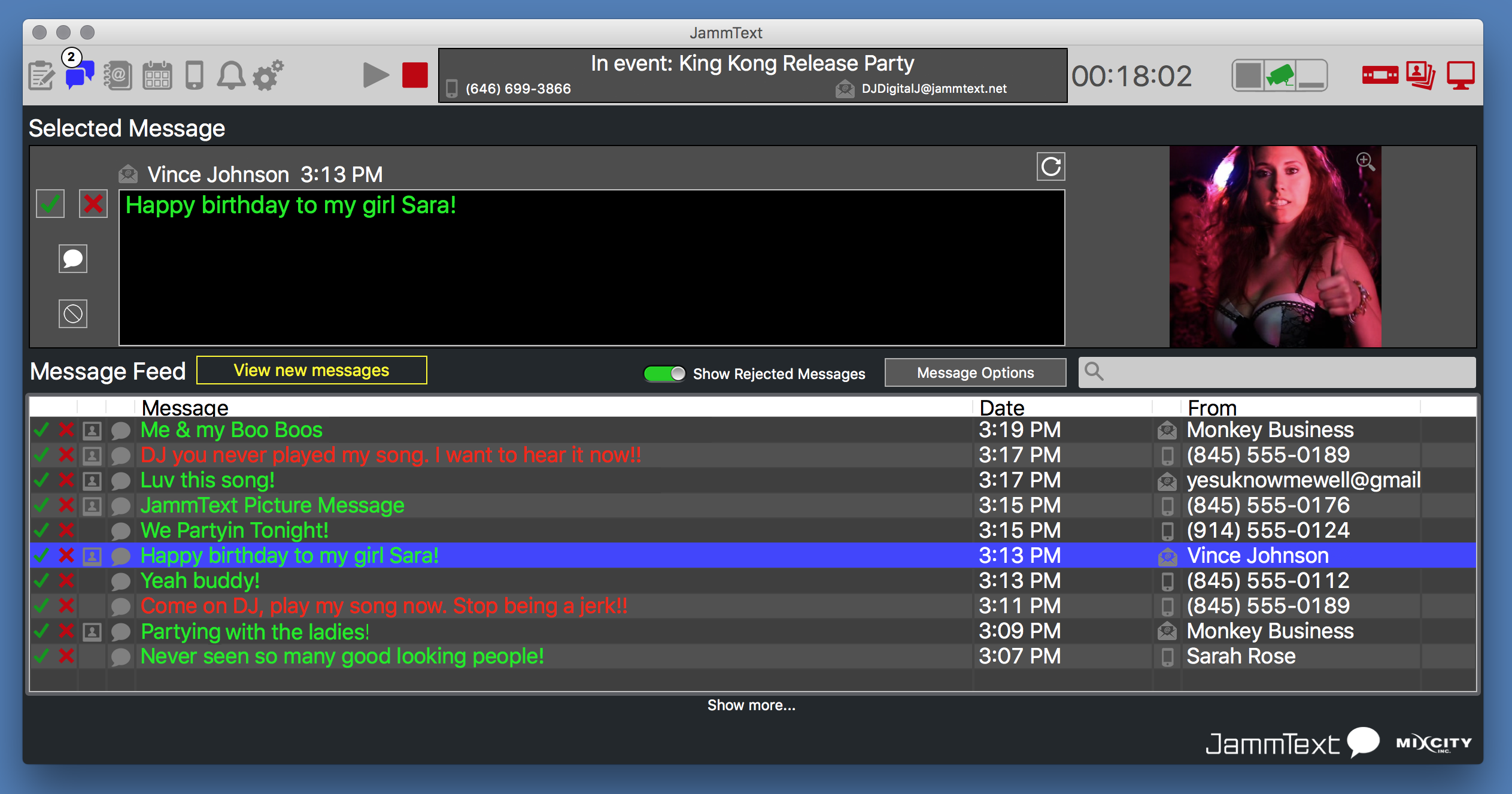The image size is (1512, 794).
Task: Zoom the attached photo with magnifier icon
Action: click(1365, 162)
